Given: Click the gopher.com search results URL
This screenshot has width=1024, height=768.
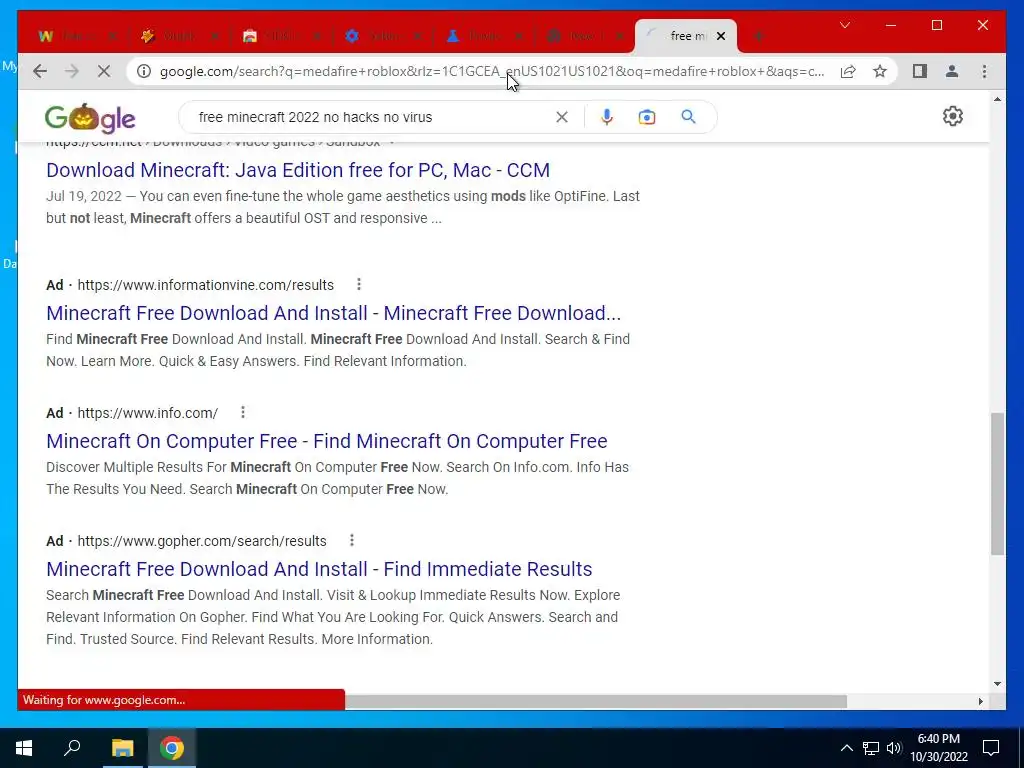Looking at the screenshot, I should tap(202, 541).
